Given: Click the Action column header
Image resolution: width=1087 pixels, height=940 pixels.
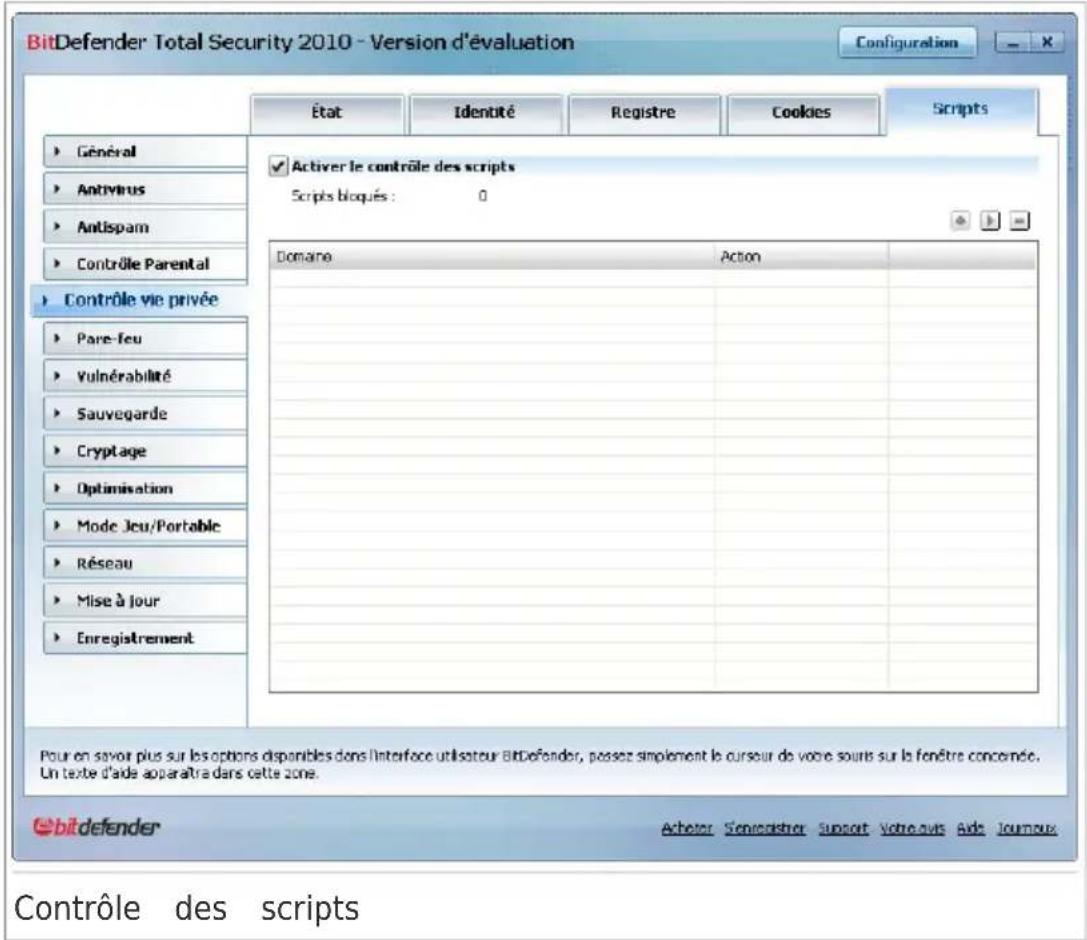Looking at the screenshot, I should click(801, 256).
